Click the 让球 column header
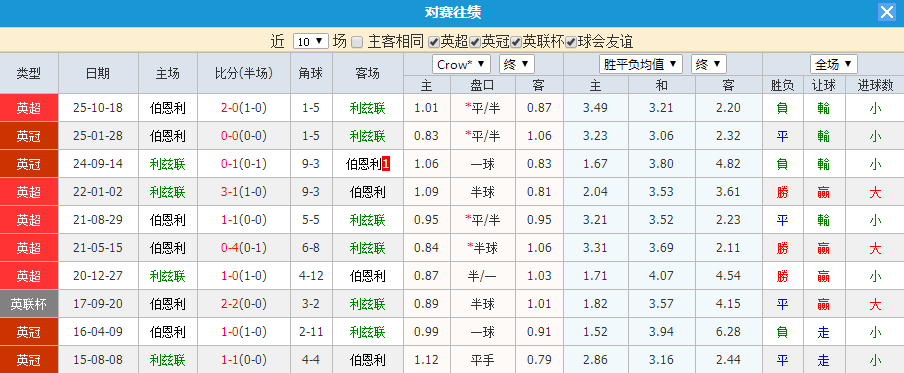This screenshot has width=904, height=373. [824, 85]
